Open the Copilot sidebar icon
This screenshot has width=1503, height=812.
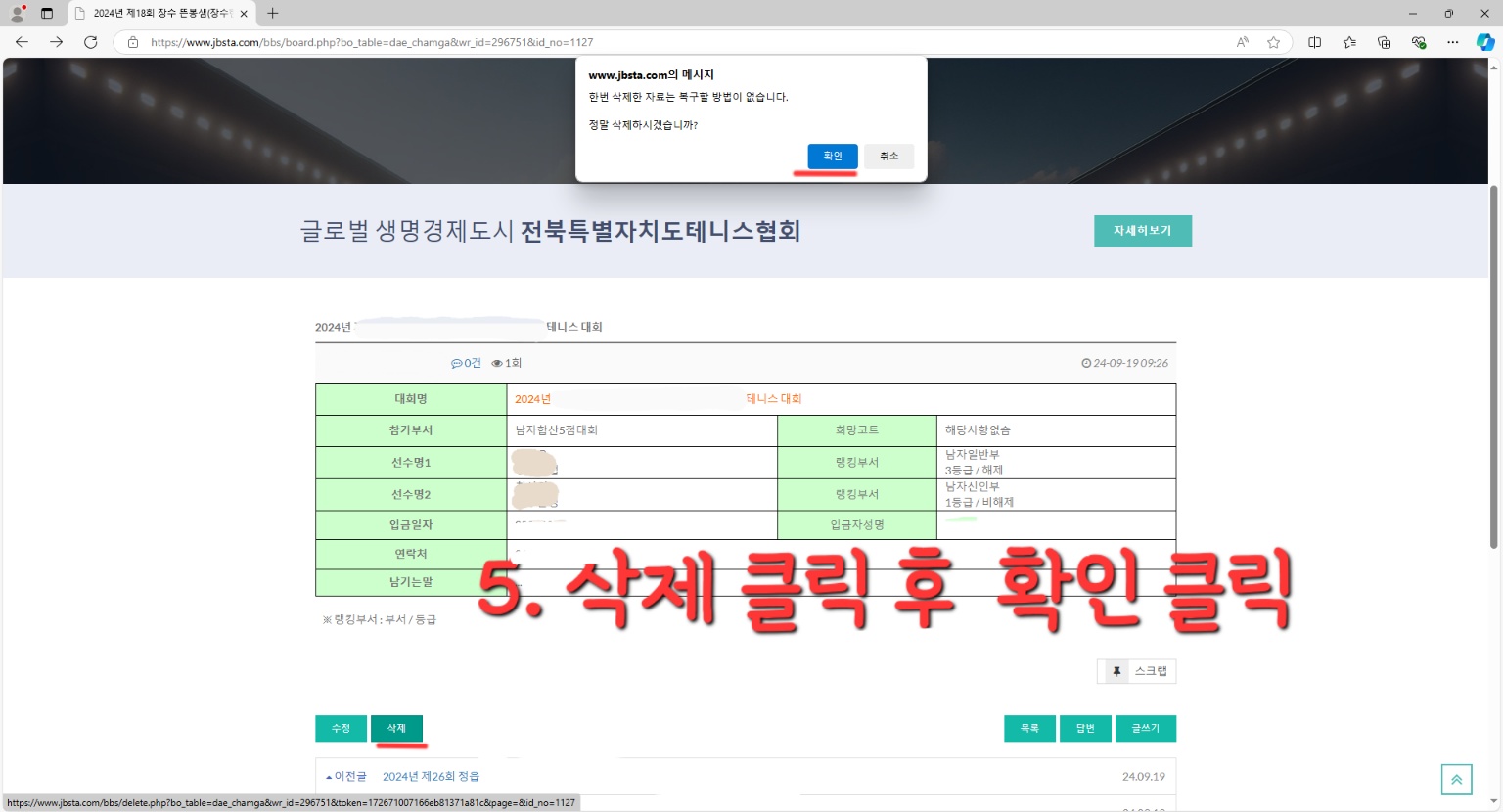1485,42
